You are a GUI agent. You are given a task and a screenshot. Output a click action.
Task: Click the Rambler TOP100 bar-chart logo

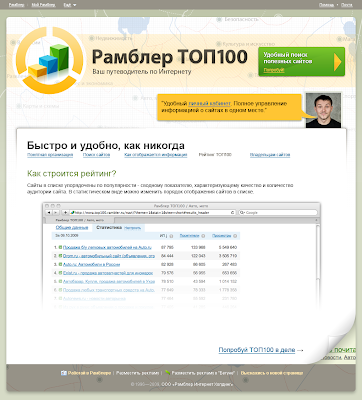(x=49, y=60)
